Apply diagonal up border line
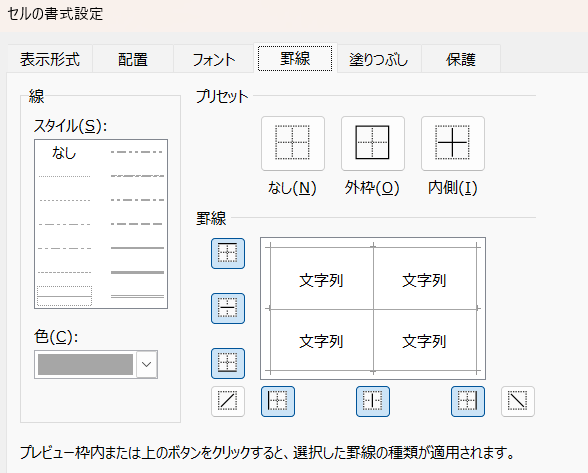 tap(228, 401)
